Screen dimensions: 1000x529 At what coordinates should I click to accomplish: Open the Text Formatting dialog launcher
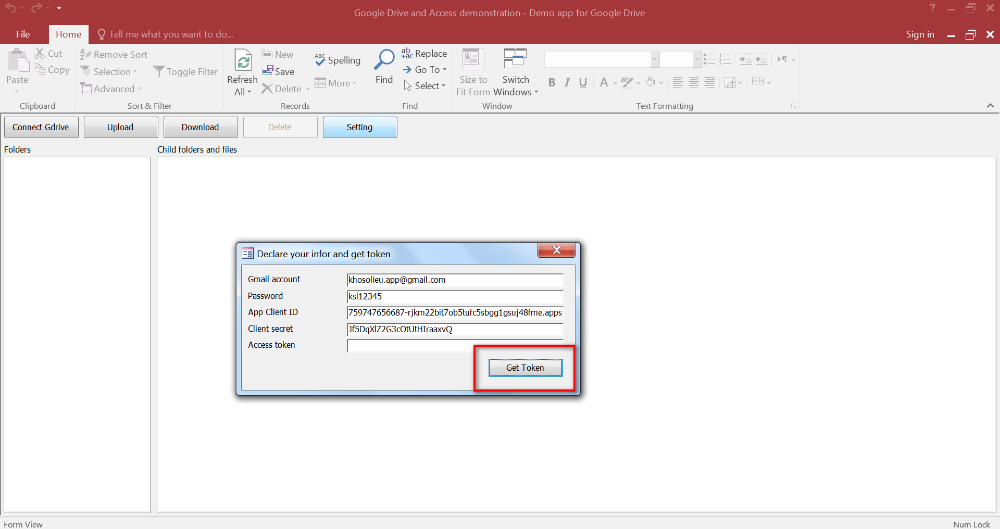click(x=793, y=106)
